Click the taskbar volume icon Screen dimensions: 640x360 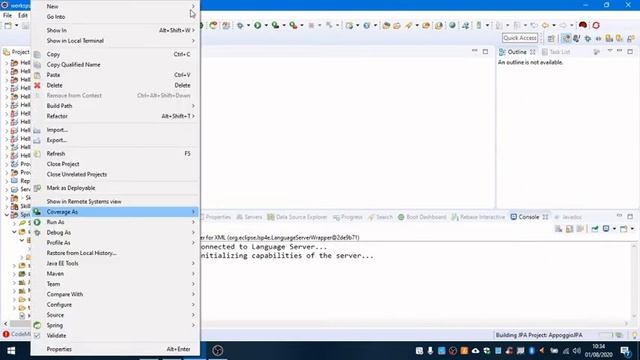pyautogui.click(x=577, y=351)
